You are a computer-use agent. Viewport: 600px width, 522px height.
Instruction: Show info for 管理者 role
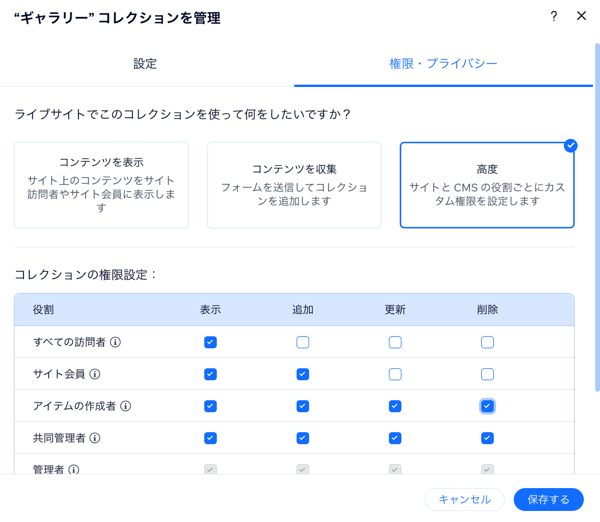point(74,469)
